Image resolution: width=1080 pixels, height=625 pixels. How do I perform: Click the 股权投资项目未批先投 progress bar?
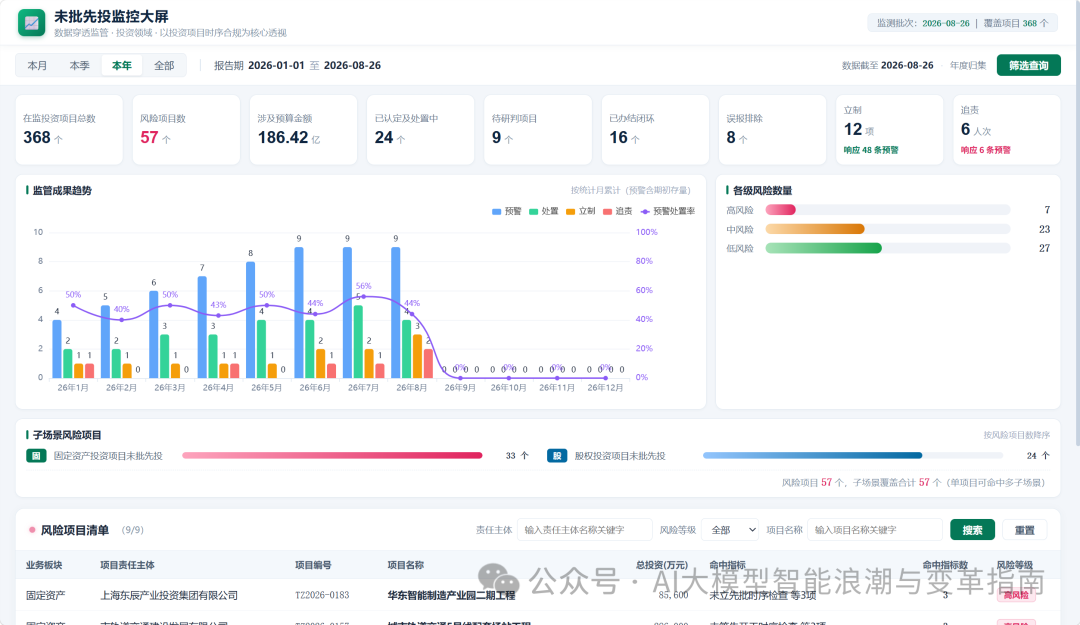(x=853, y=455)
